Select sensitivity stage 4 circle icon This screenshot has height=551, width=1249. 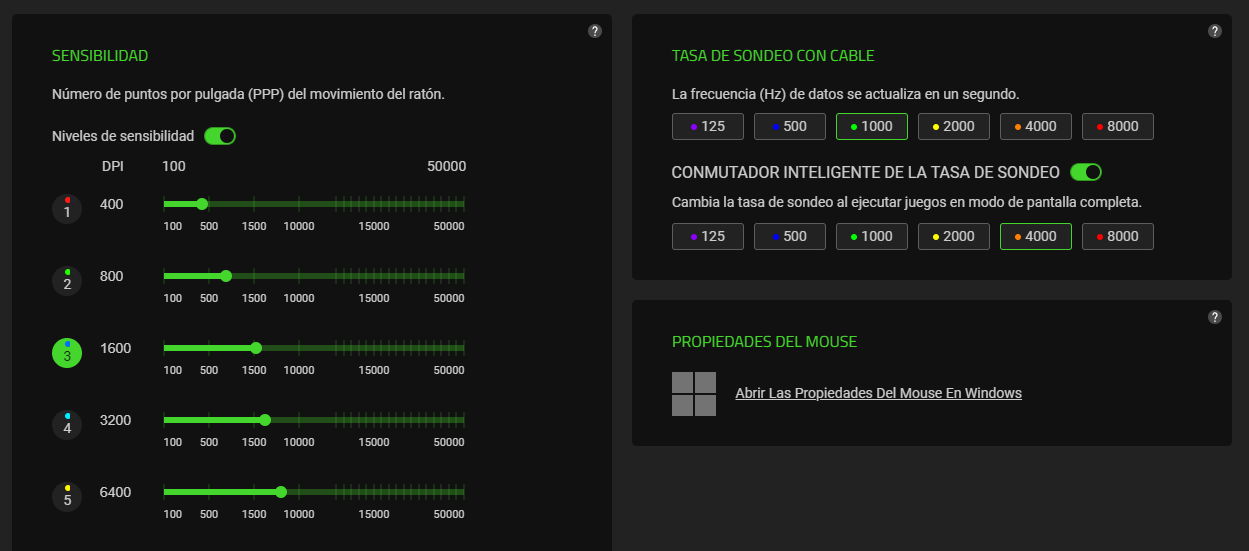(67, 425)
